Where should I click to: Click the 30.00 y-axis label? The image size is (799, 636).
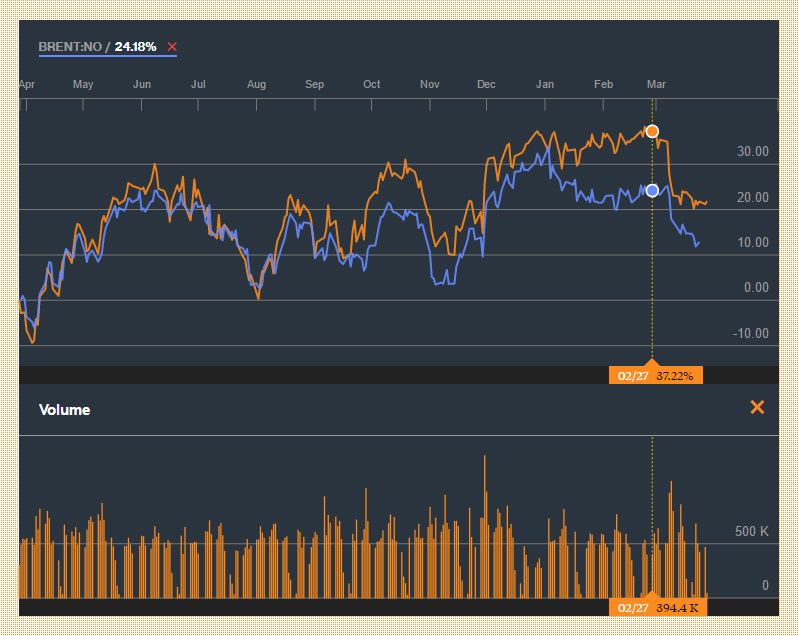point(753,151)
